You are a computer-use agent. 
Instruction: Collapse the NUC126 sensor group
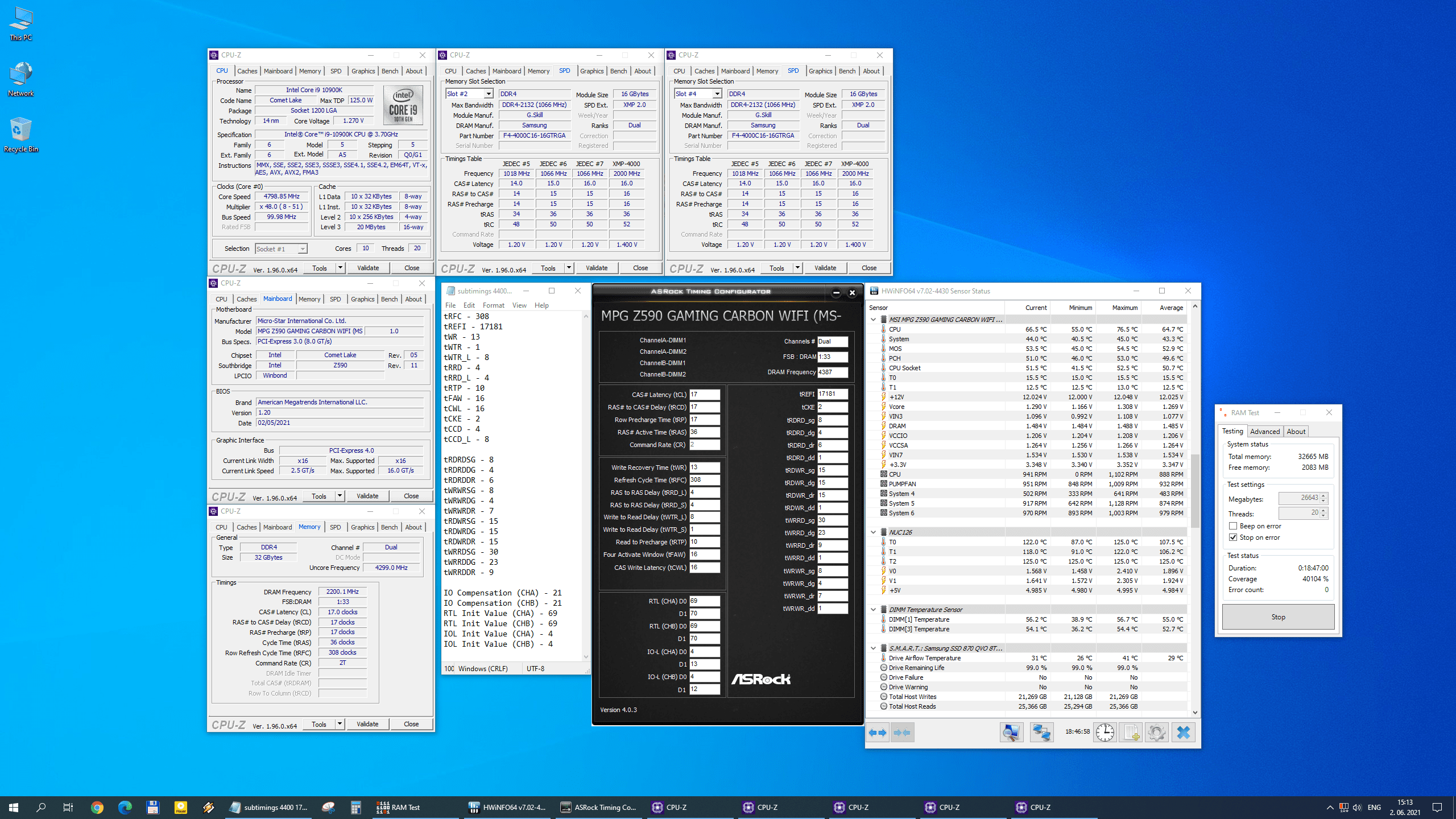874,532
